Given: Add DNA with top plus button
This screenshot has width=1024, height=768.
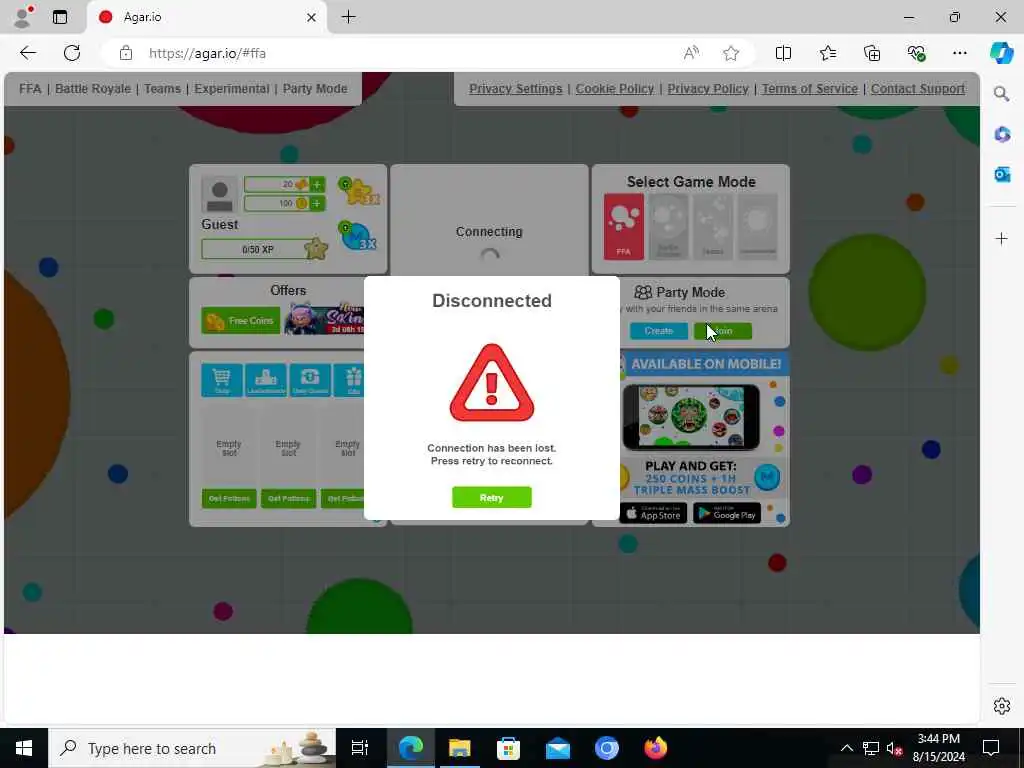Looking at the screenshot, I should (x=317, y=185).
